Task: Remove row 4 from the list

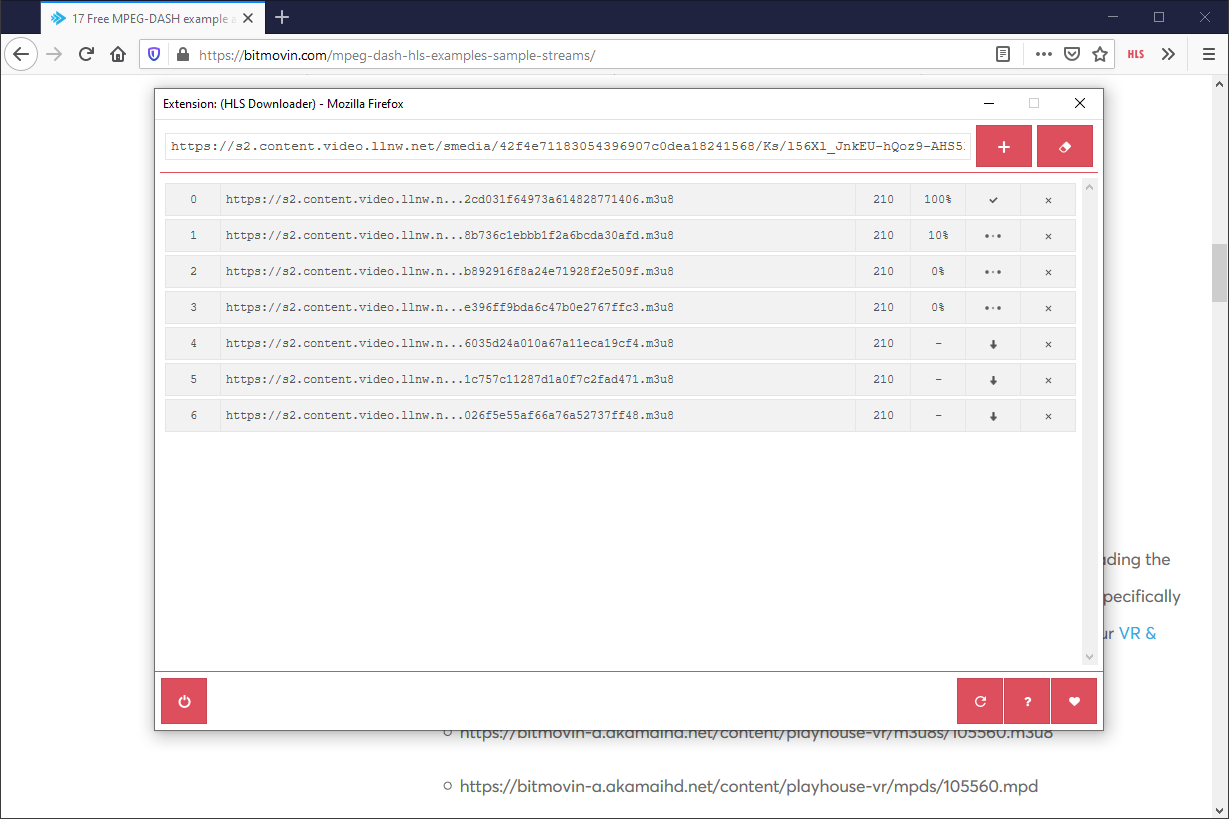Action: 1048,344
